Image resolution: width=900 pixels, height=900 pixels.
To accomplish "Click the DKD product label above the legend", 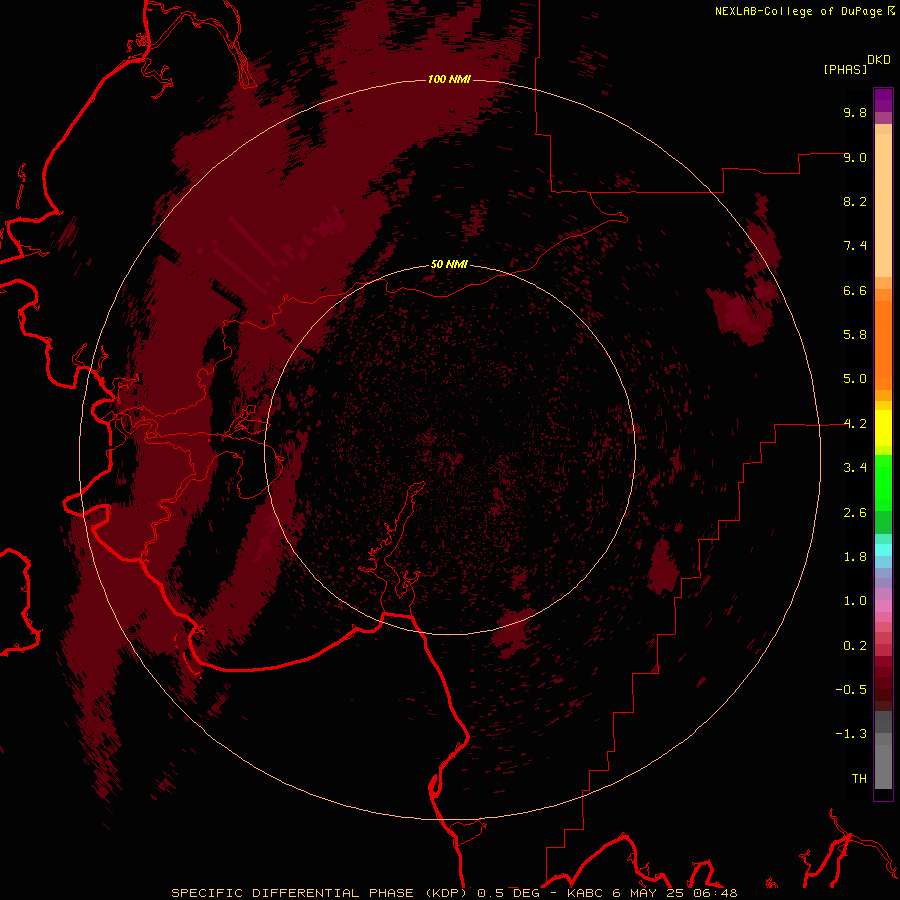I will pyautogui.click(x=878, y=60).
